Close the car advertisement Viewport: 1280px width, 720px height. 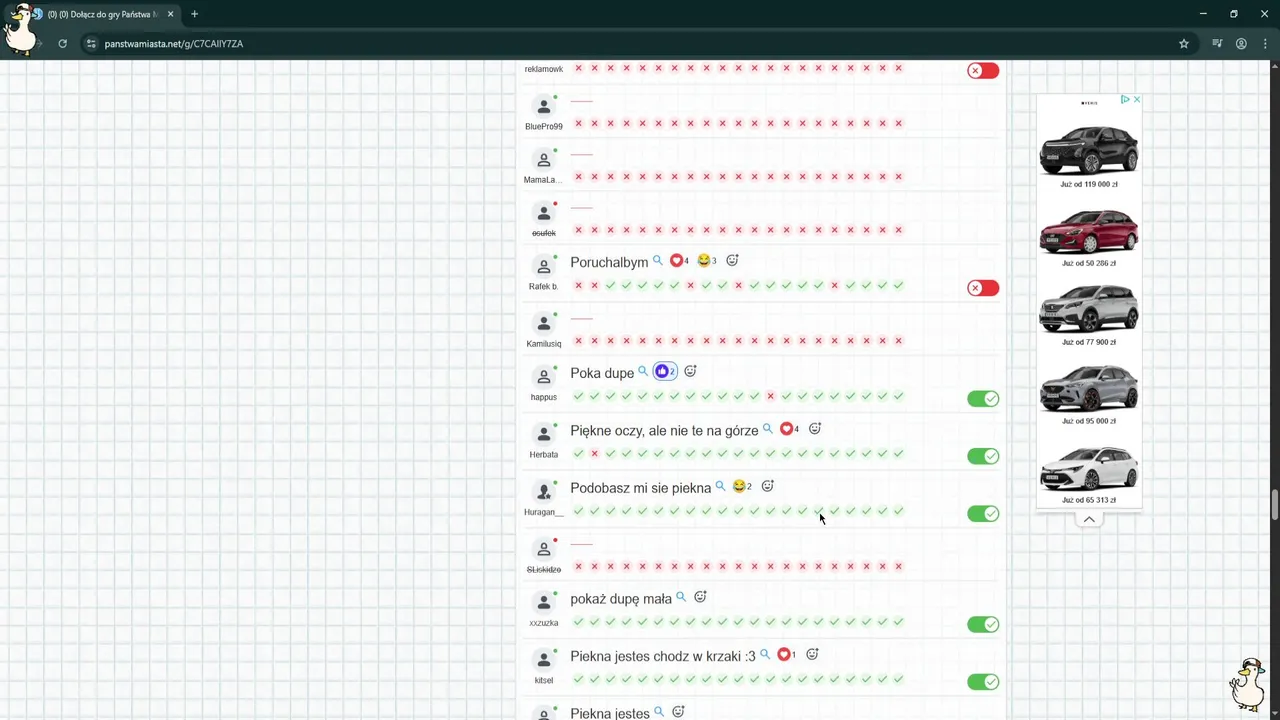(x=1136, y=100)
